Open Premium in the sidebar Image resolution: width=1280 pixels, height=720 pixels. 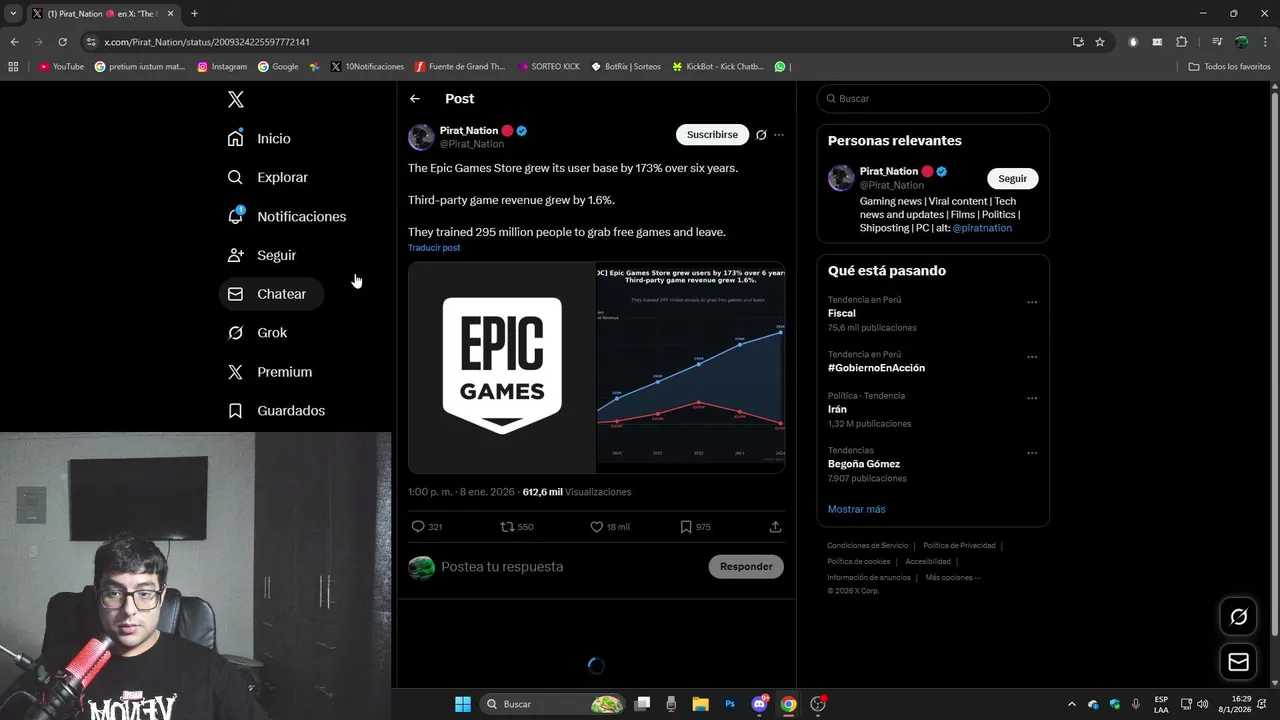coord(270,372)
